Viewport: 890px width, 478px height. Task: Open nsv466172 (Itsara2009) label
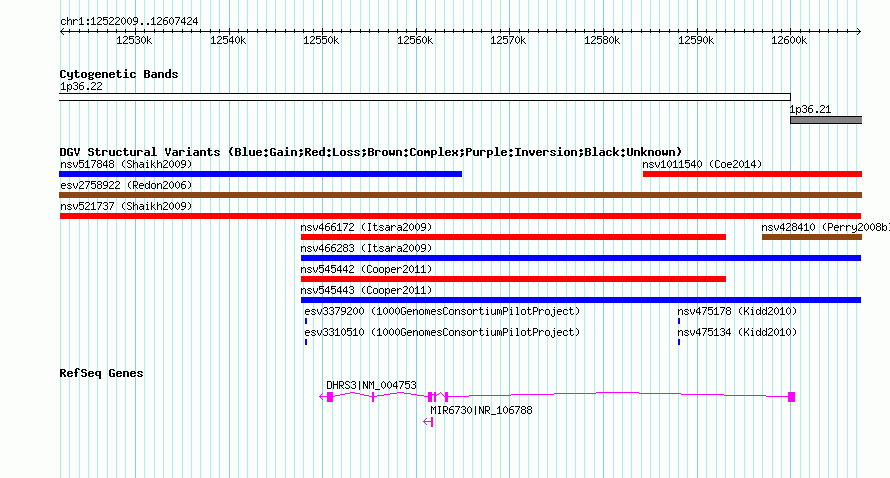(367, 227)
